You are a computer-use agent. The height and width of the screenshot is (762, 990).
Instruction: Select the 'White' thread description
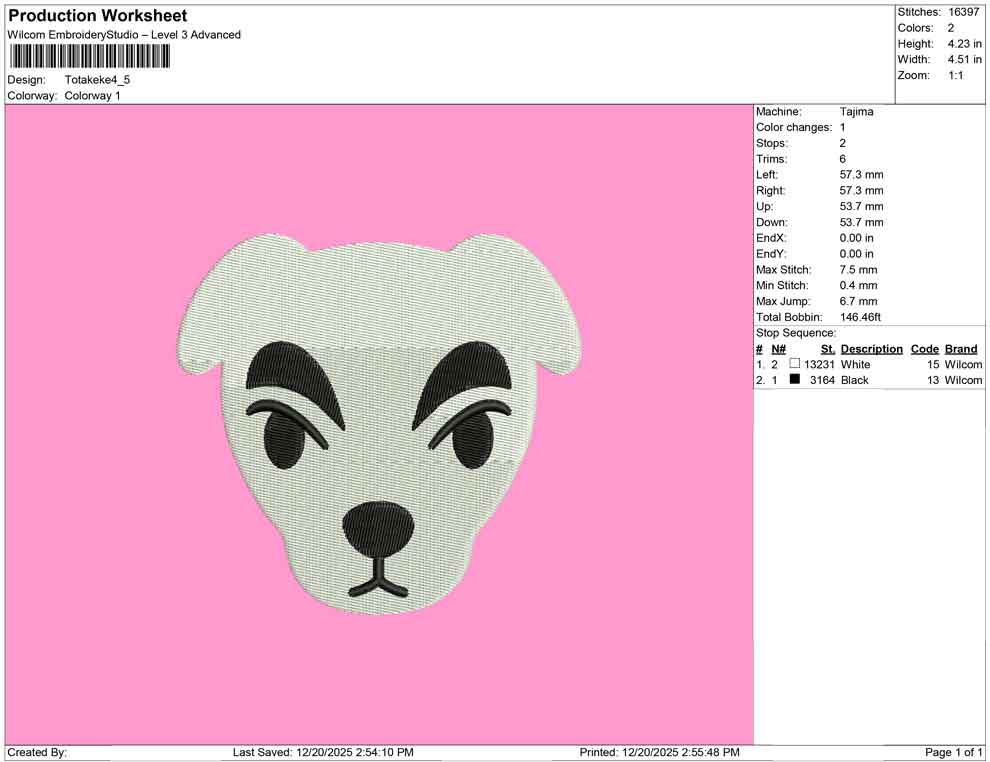tap(856, 364)
